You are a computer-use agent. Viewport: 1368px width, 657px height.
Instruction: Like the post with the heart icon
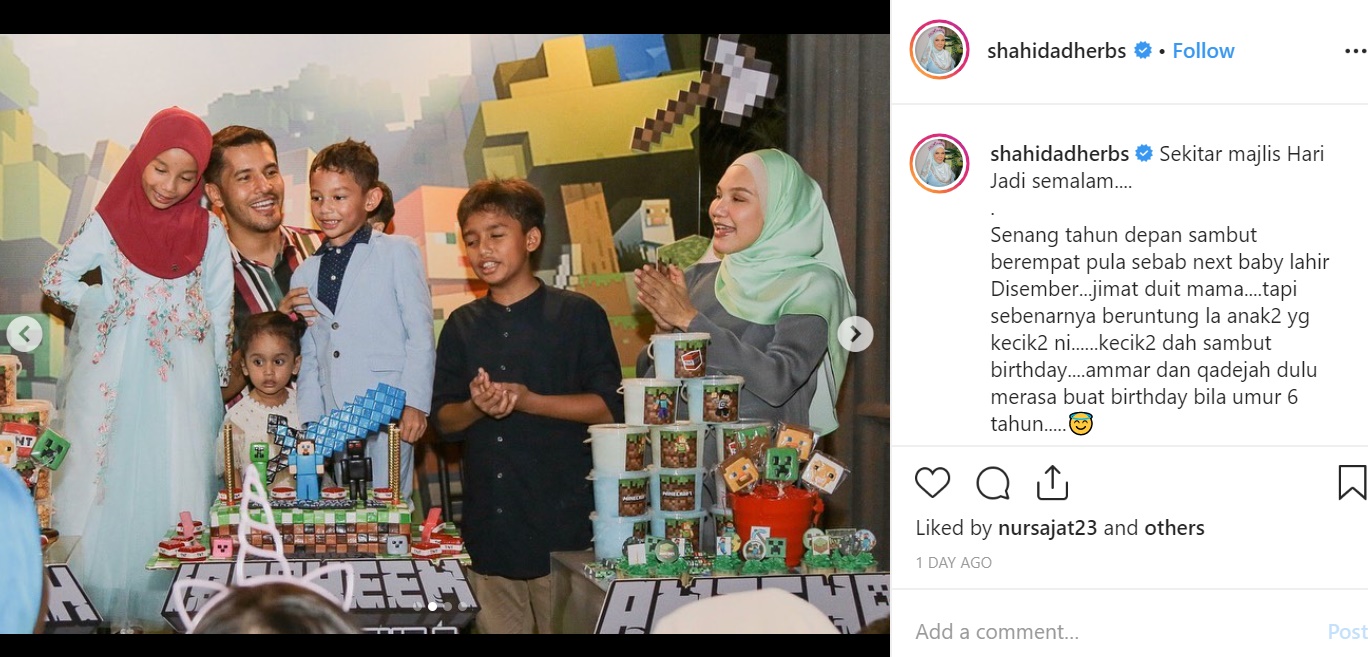pyautogui.click(x=932, y=483)
